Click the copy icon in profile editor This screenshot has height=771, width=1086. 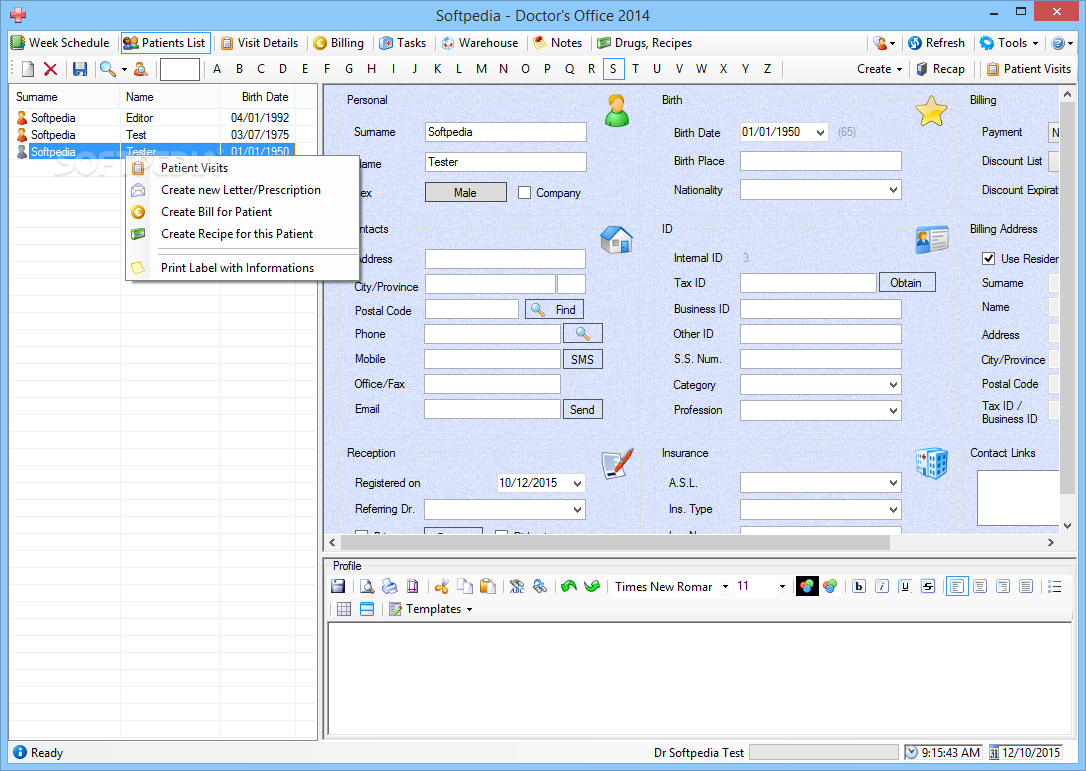[x=465, y=587]
